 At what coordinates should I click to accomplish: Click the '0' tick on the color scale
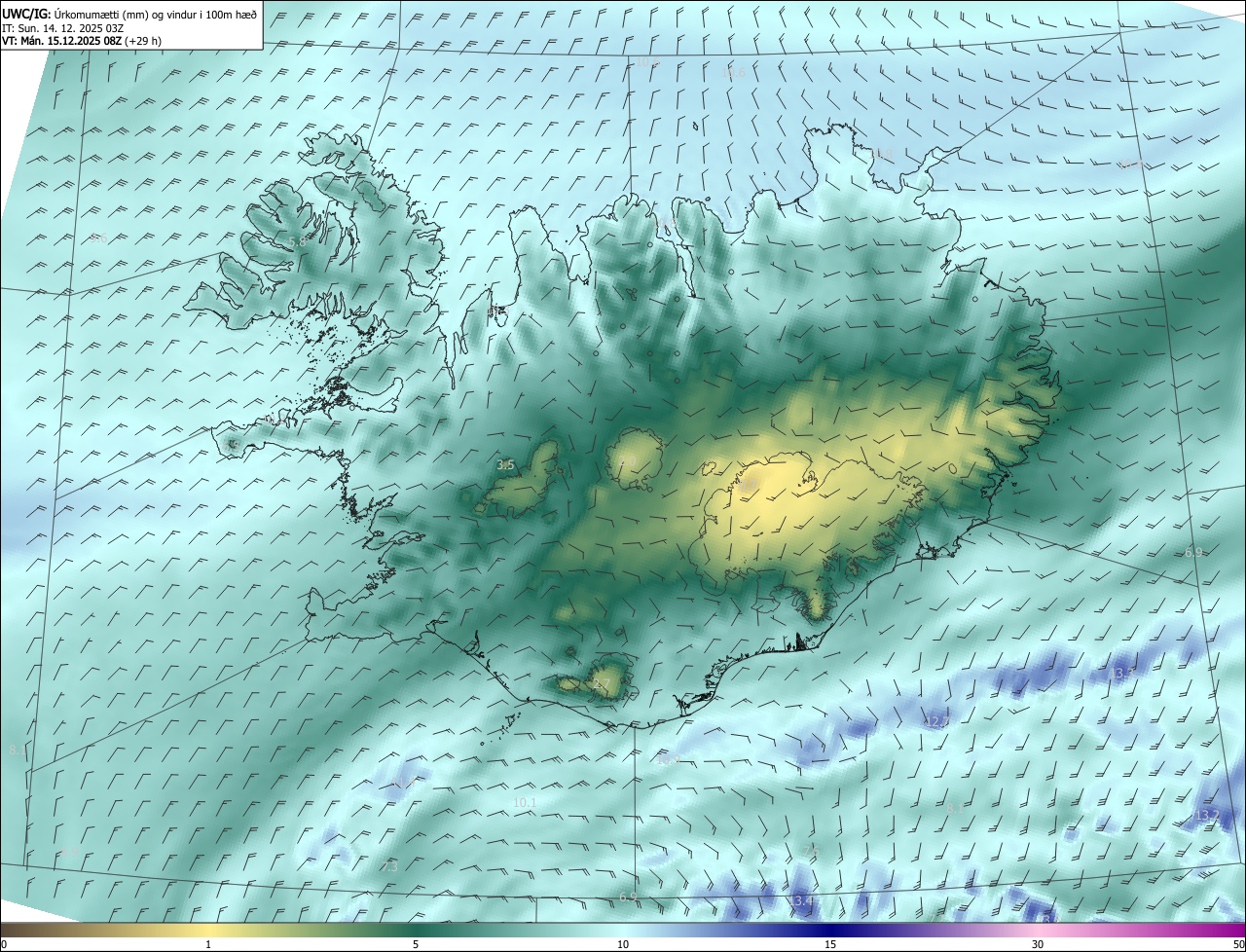tap(4, 945)
